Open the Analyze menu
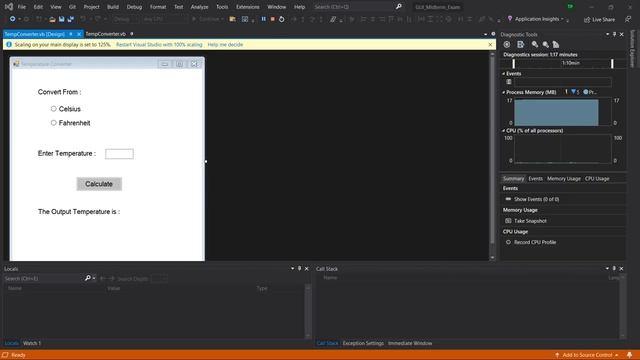 200,7
